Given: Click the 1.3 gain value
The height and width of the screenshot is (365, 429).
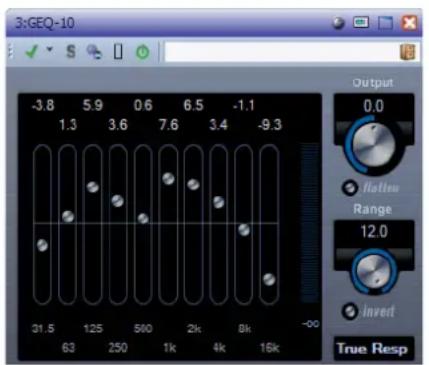Looking at the screenshot, I should coord(68,125).
